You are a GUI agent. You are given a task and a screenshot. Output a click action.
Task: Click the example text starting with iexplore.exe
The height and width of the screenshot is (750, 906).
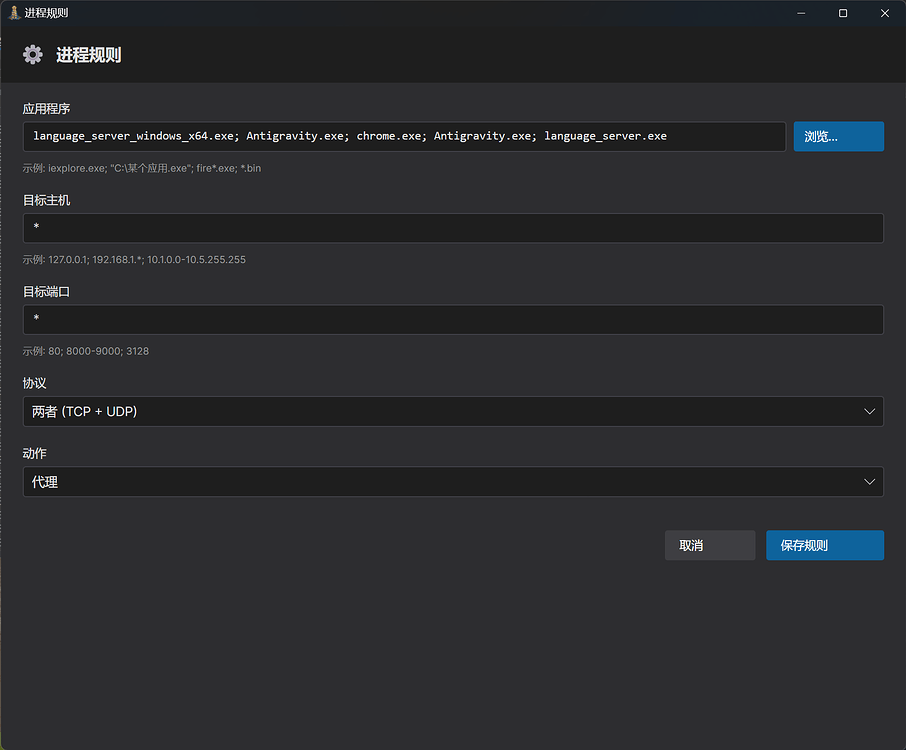142,168
